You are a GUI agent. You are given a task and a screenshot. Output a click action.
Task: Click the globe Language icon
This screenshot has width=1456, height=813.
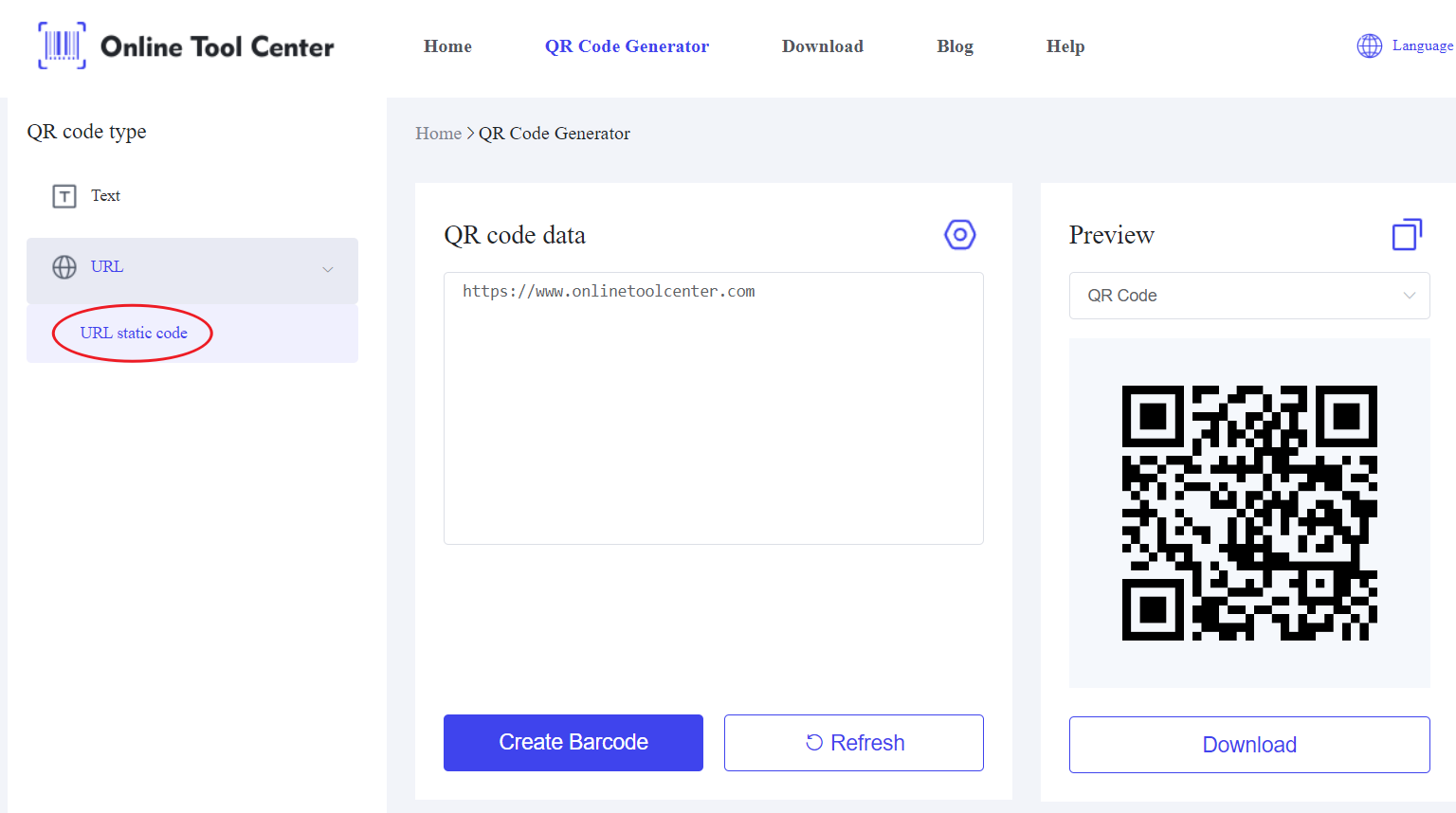tap(1370, 45)
